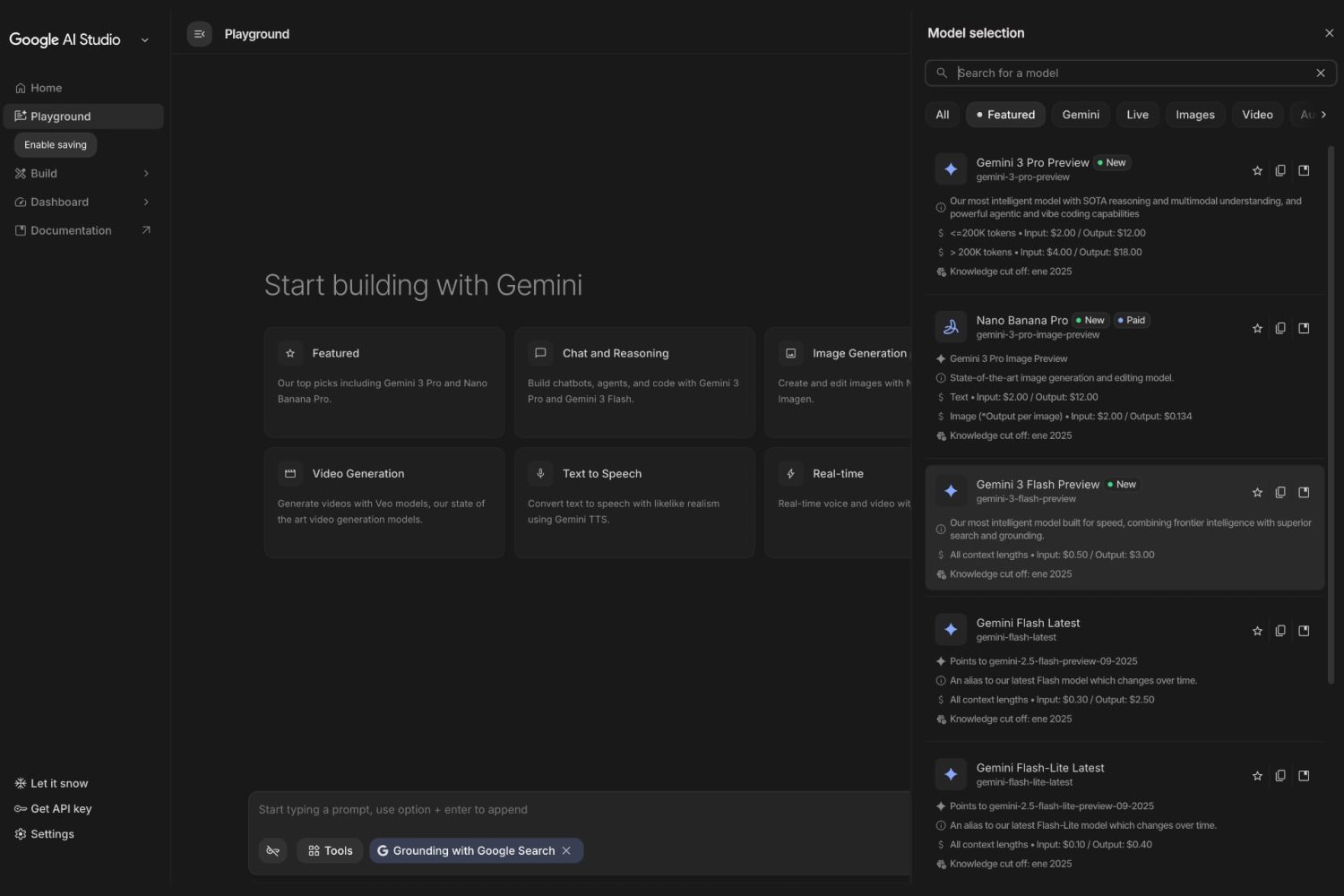Click the search magnifier in Model selection
Image resolution: width=1344 pixels, height=896 pixels.
coord(942,73)
